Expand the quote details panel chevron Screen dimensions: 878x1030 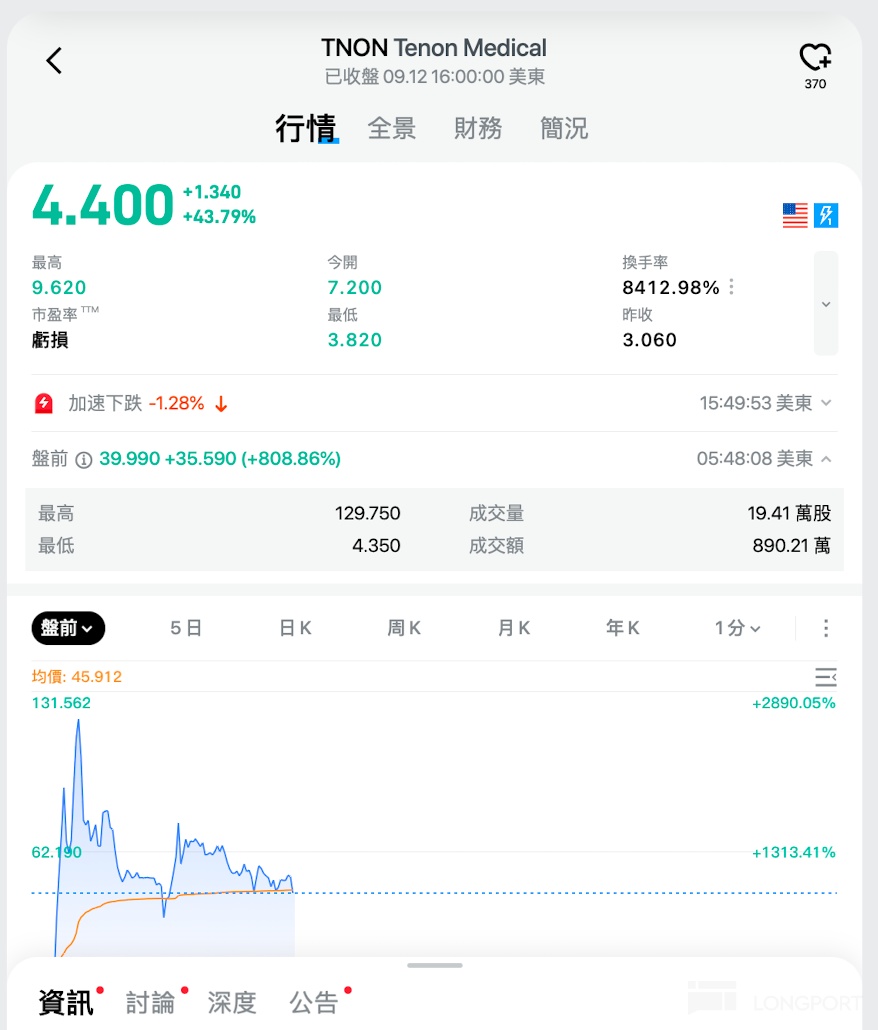coord(826,303)
